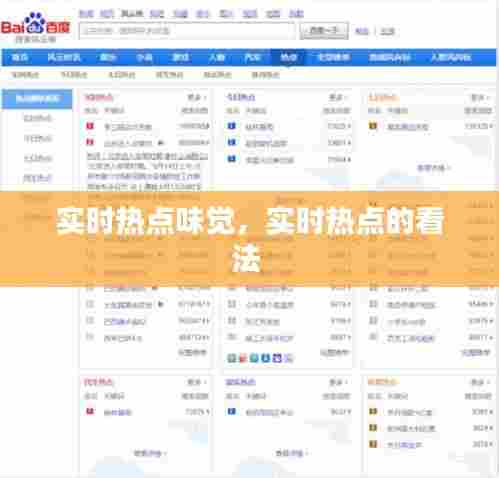Open 人群风向标 in the blue navigation bar
Screen dimensions: 499x478
point(451,58)
